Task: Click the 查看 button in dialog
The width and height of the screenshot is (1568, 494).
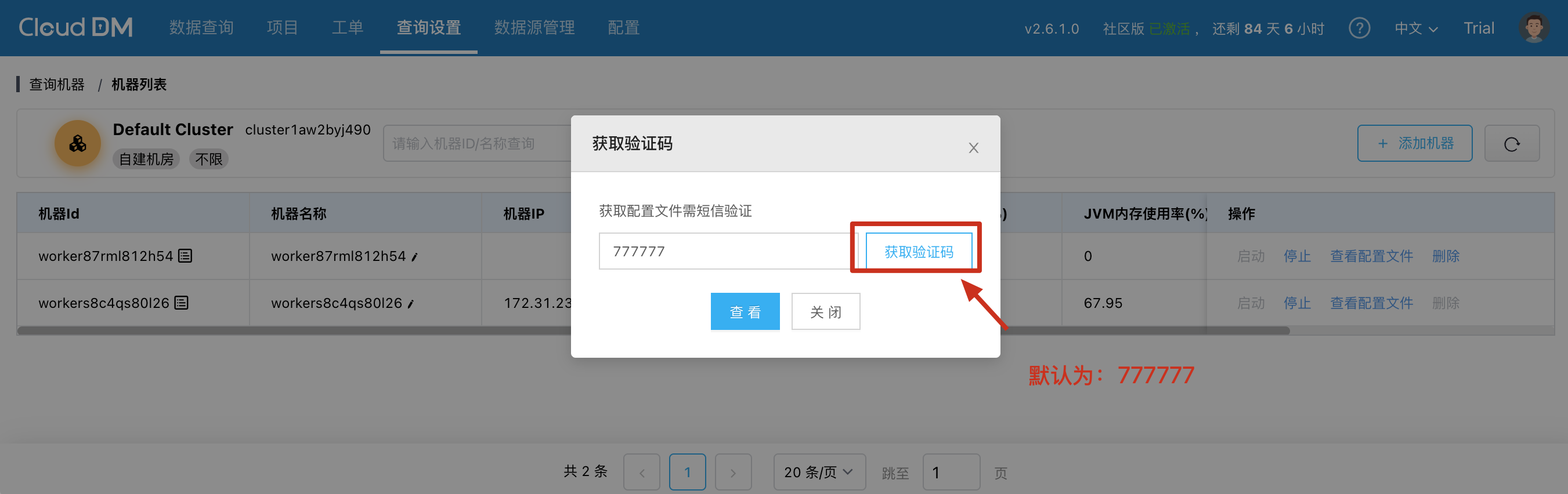Action: coord(745,311)
